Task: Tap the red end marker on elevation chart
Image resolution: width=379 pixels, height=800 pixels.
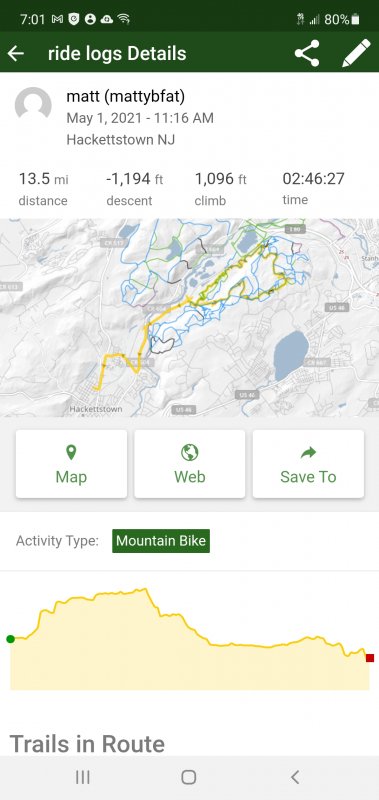Action: [x=370, y=658]
